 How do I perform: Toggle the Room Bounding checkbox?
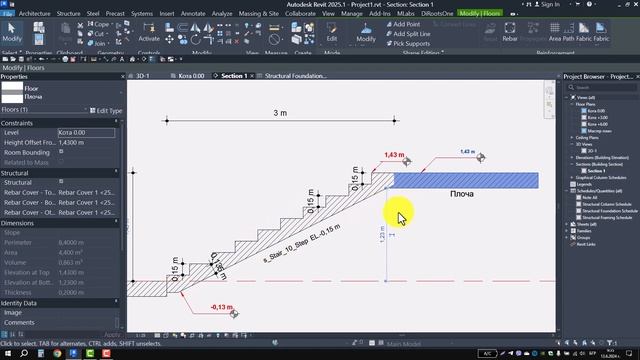[61, 151]
